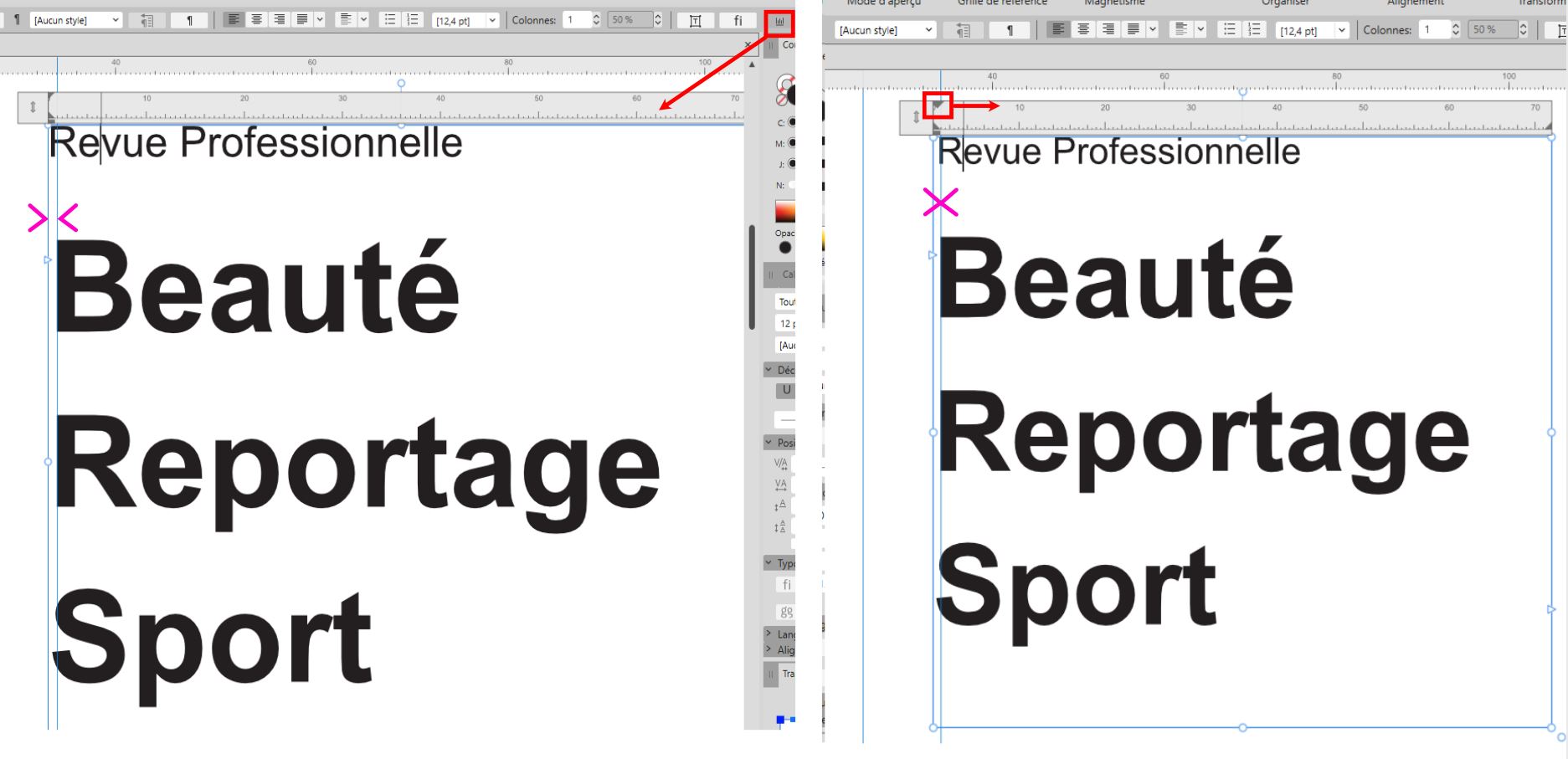Click bullet list icon in right window toolbar
Image resolution: width=1568 pixels, height=759 pixels.
click(x=1229, y=29)
